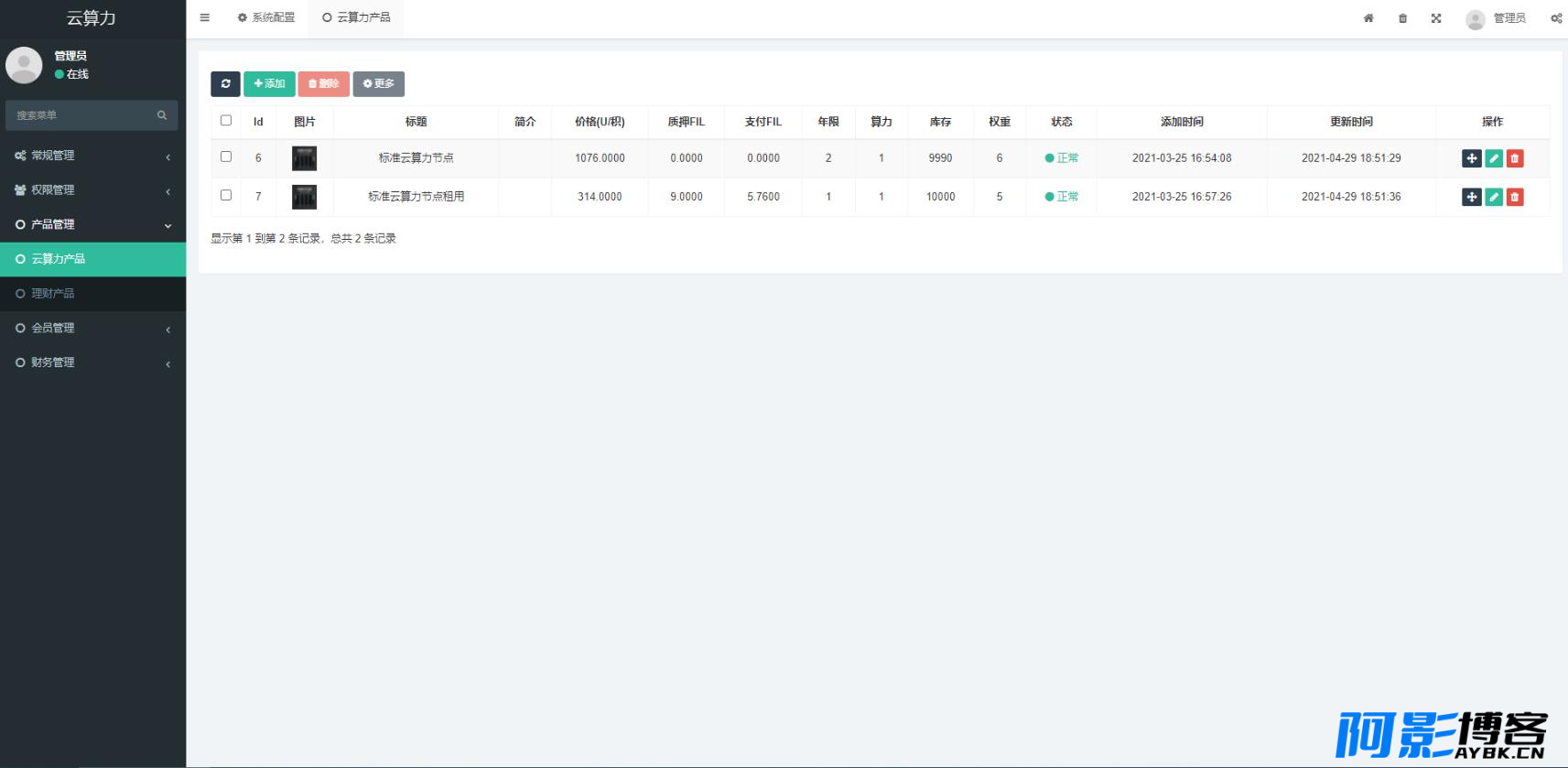Click the 搜索菜单 search input field
Screen dimensions: 1568x768
(x=92, y=115)
